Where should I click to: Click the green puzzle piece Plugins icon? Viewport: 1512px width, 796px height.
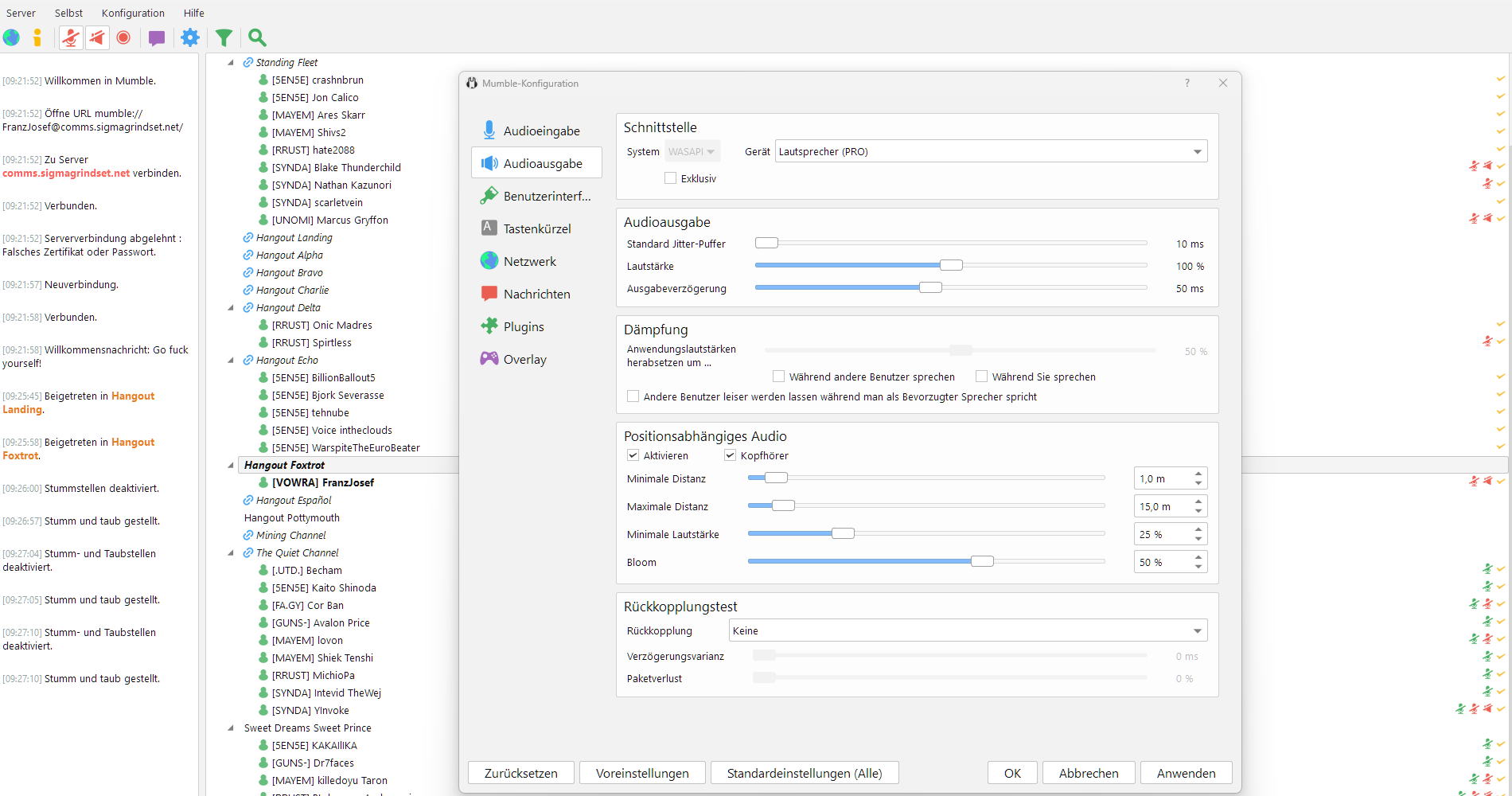point(489,326)
